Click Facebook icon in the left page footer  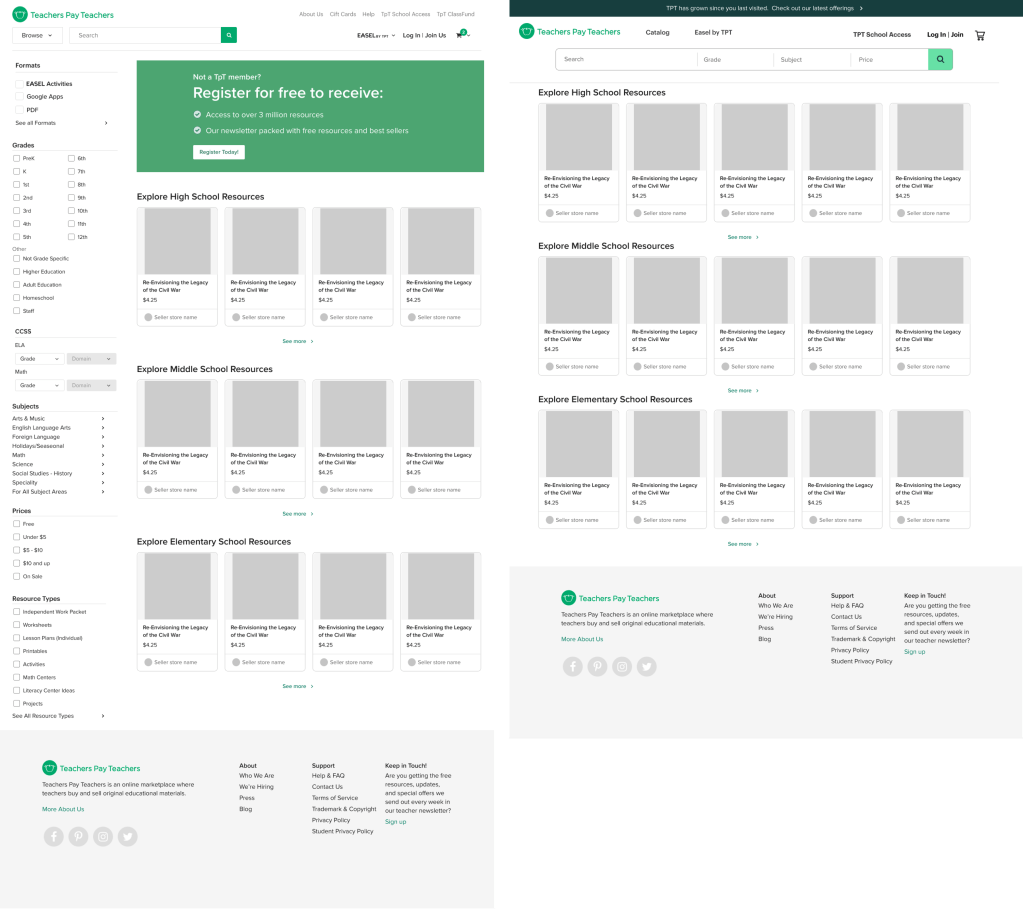point(53,837)
